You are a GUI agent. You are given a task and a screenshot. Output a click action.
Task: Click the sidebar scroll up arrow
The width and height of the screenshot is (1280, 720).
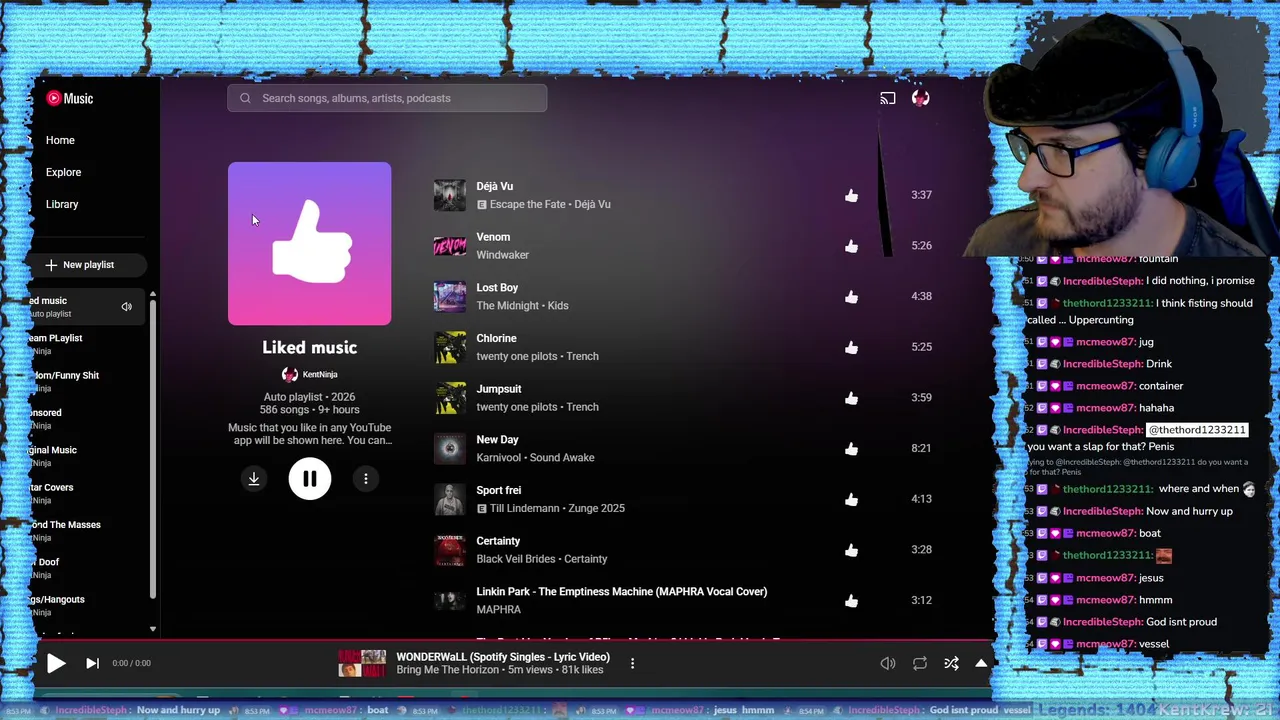pos(152,294)
